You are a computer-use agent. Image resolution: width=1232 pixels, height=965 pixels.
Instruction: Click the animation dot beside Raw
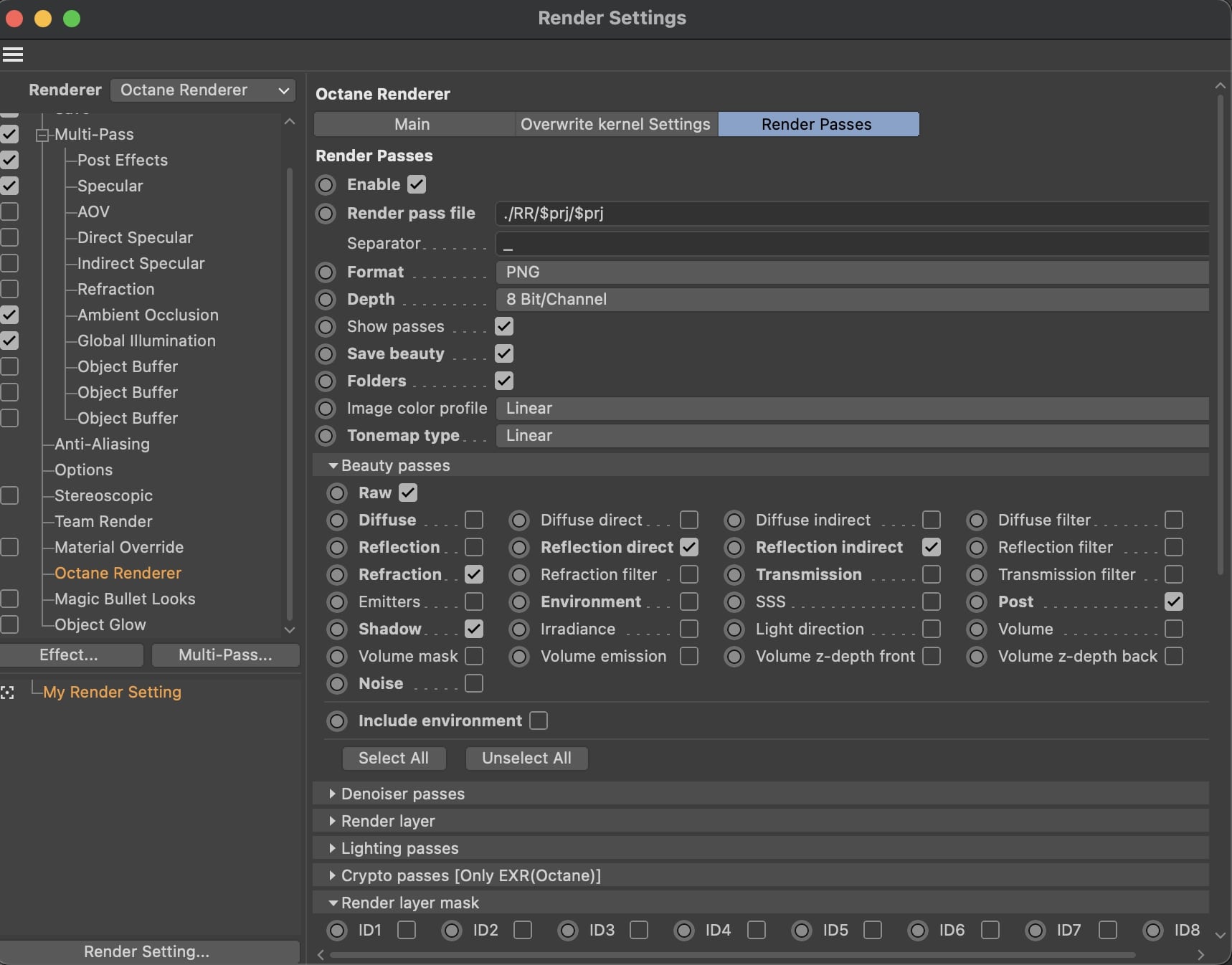coord(337,493)
